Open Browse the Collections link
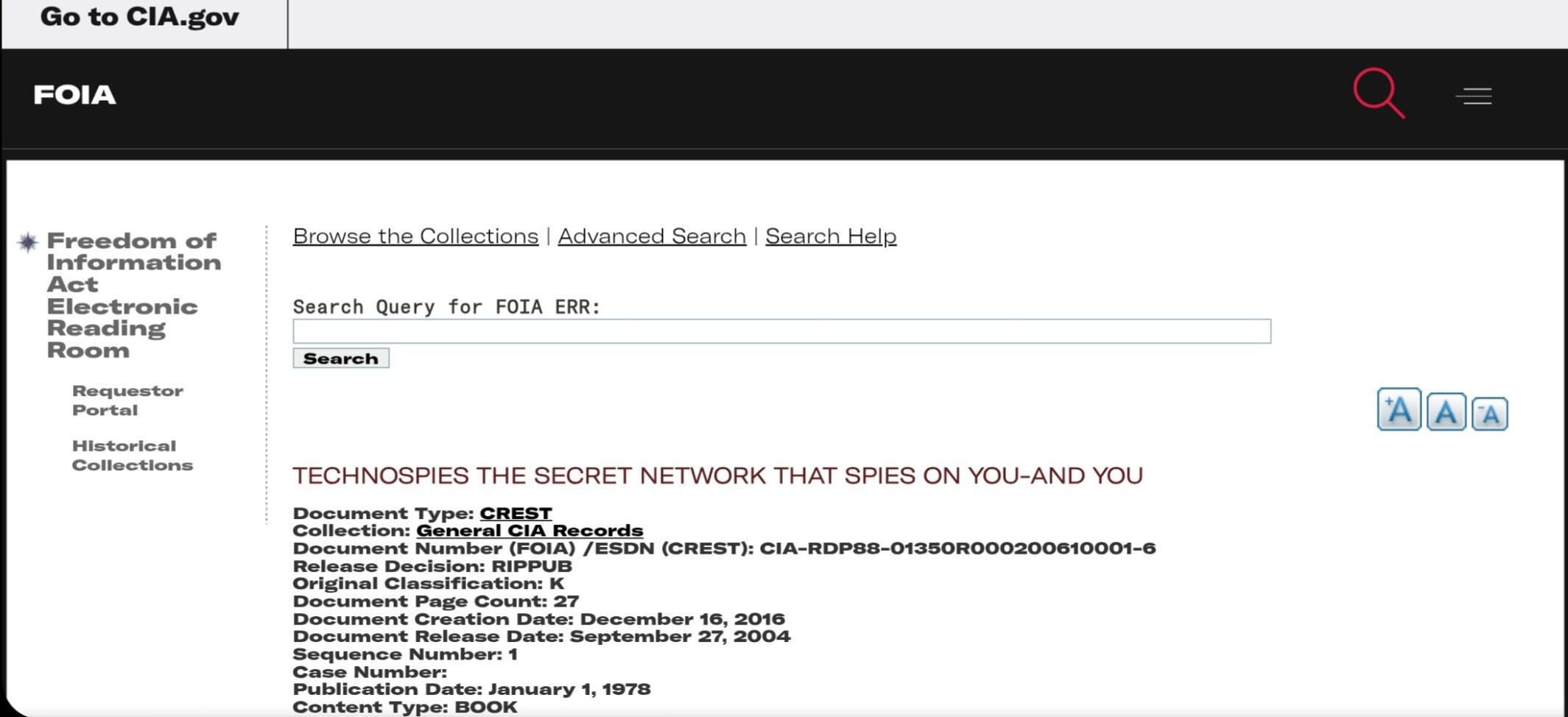 pos(415,236)
